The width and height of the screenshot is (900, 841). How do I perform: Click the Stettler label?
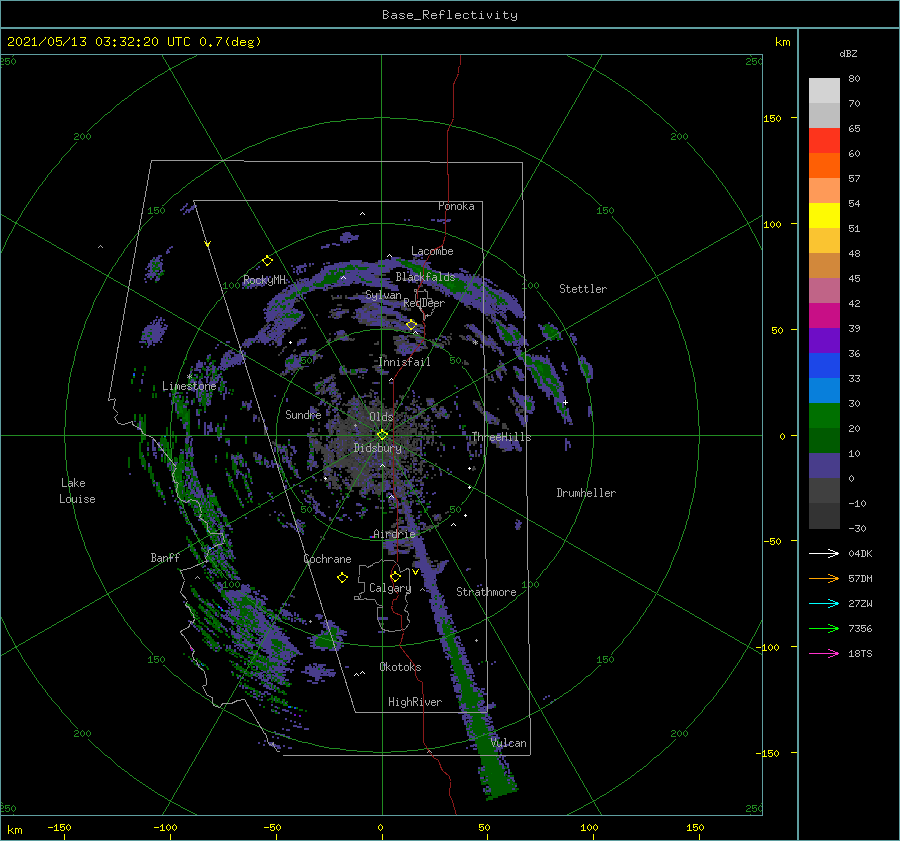583,289
